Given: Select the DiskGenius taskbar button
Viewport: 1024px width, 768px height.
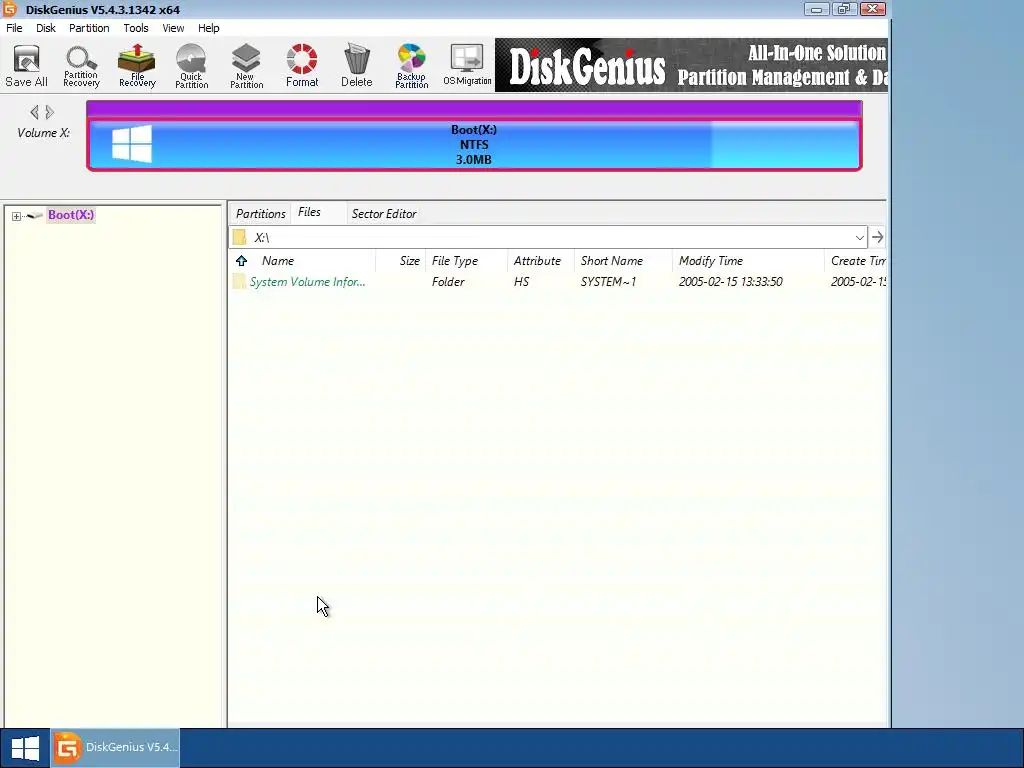Looking at the screenshot, I should (116, 748).
